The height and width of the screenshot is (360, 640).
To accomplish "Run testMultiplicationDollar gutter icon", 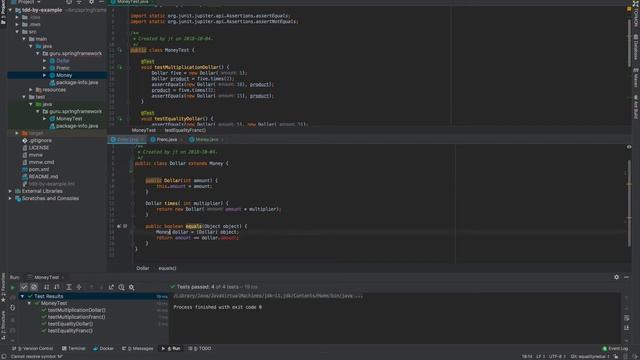I will point(120,67).
